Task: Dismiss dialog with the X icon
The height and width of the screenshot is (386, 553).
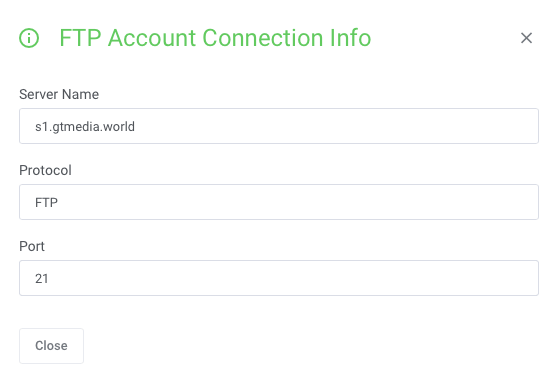Action: [x=526, y=38]
